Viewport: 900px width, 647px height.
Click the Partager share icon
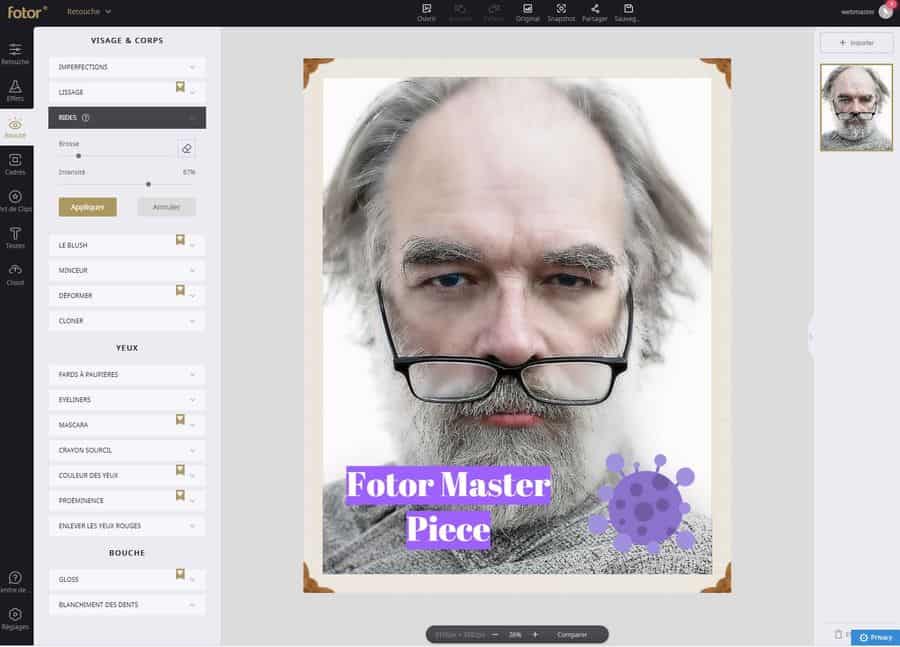tap(594, 11)
